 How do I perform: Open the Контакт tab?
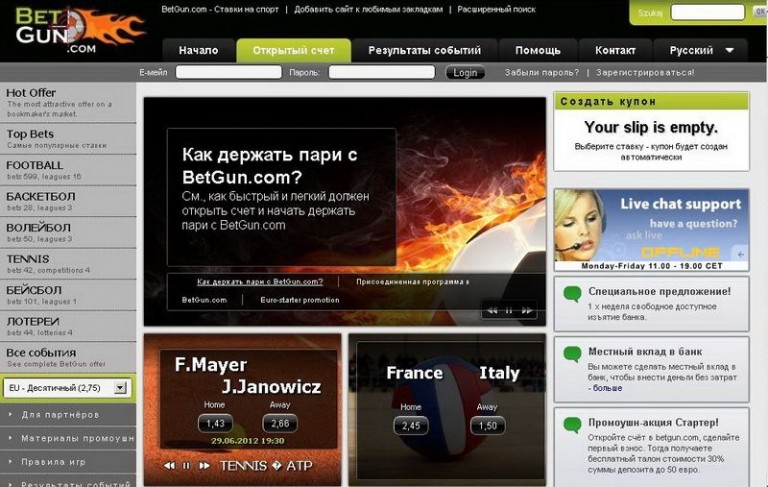click(615, 50)
